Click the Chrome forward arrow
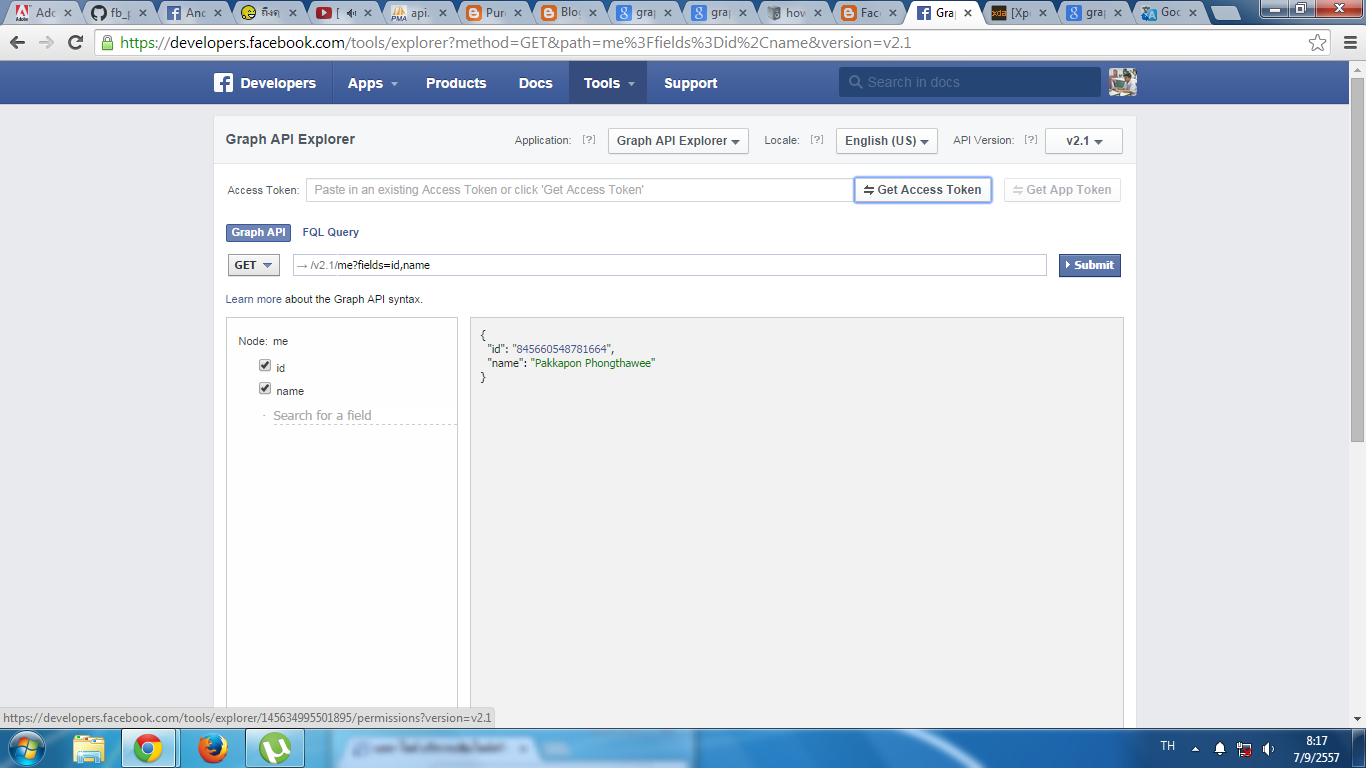The height and width of the screenshot is (768, 1366). tap(46, 43)
